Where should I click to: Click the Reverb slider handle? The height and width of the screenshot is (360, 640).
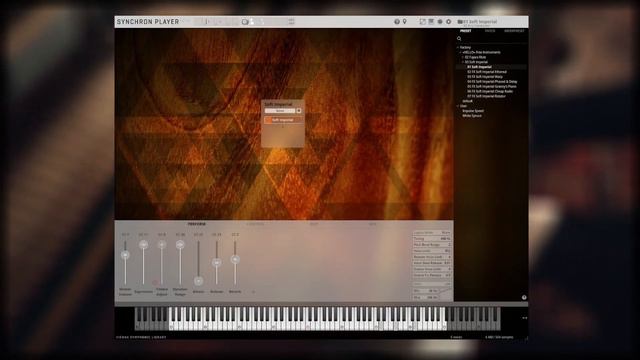[235, 259]
